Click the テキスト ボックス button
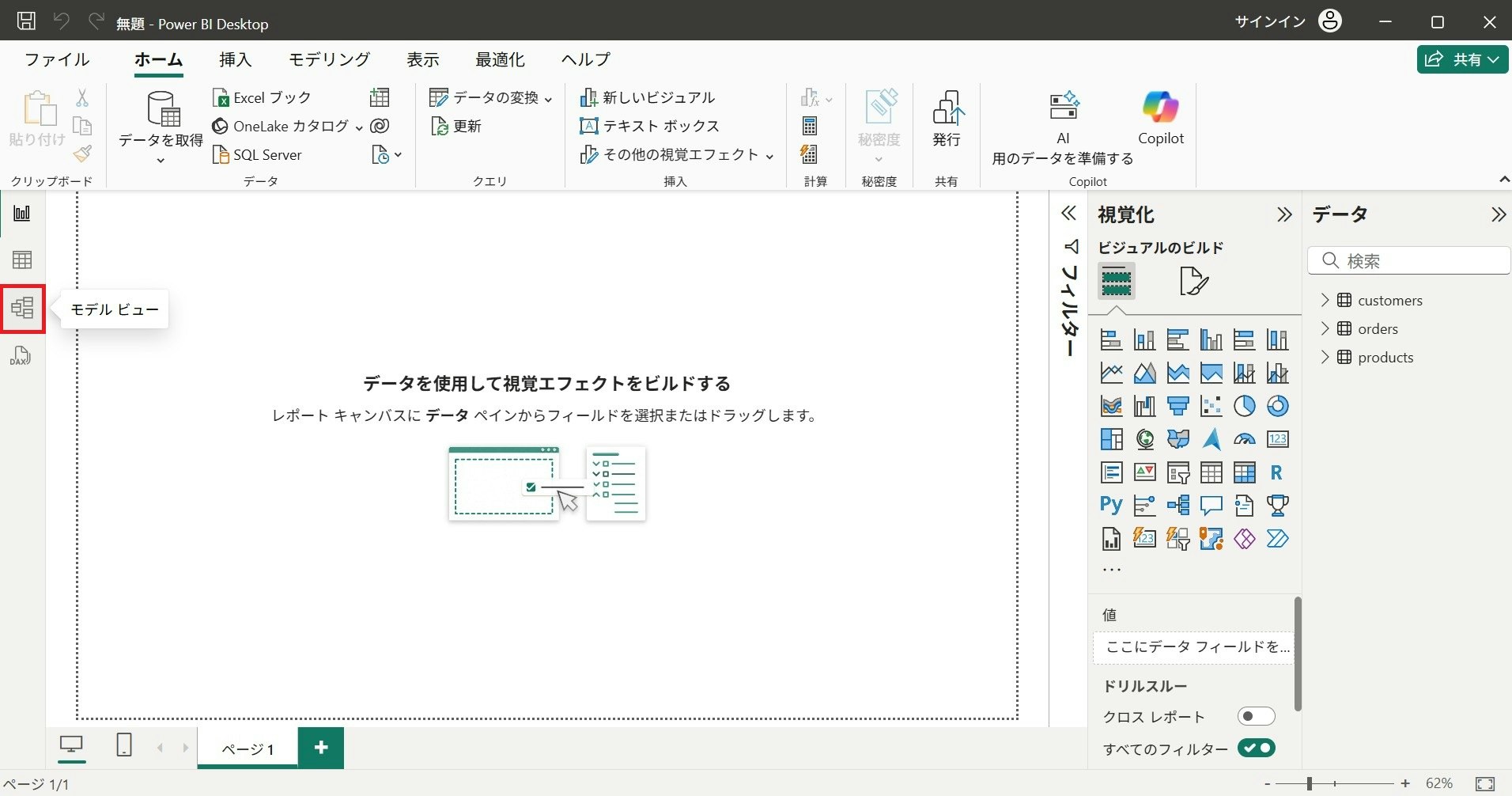Viewport: 1512px width, 796px height. 650,126
